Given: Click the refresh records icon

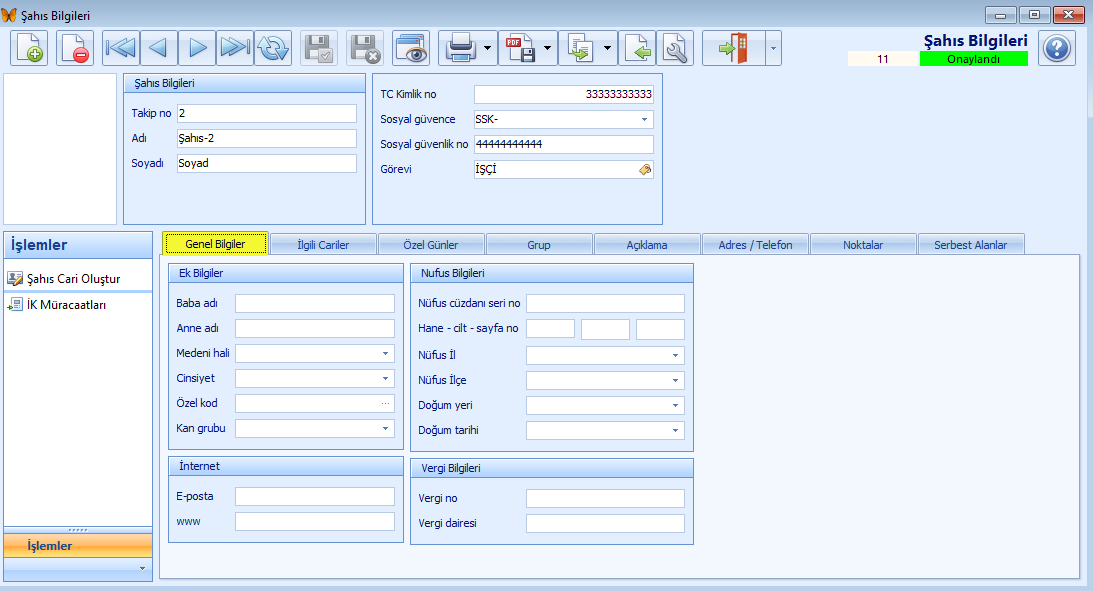Looking at the screenshot, I should pyautogui.click(x=272, y=48).
